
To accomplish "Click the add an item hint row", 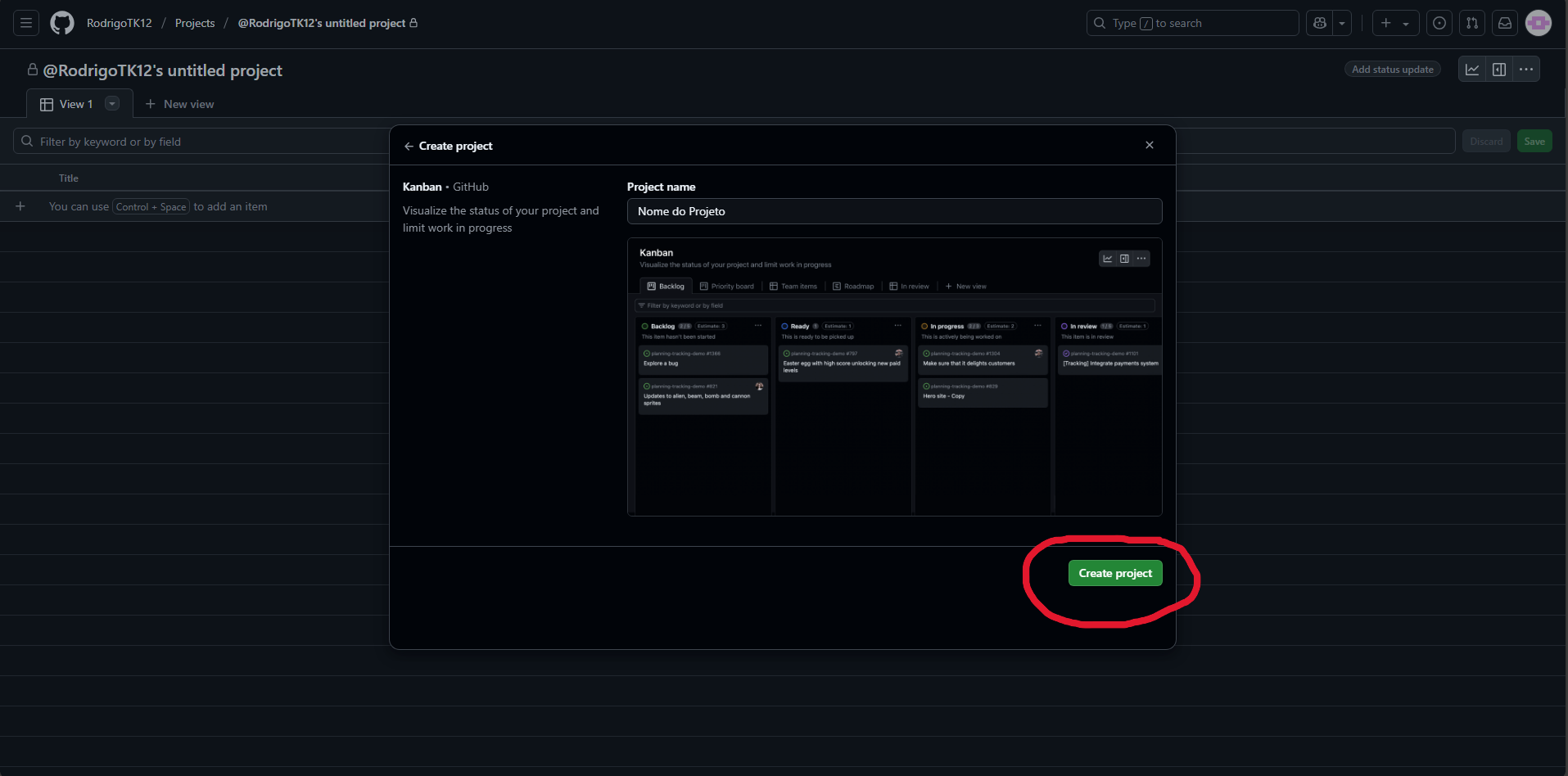I will [158, 206].
